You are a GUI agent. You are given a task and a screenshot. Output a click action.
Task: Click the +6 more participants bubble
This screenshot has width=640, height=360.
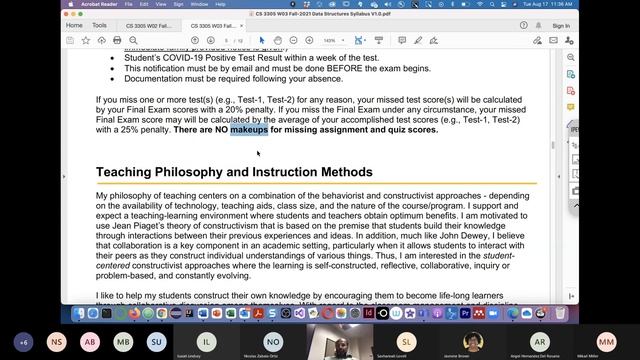click(23, 342)
